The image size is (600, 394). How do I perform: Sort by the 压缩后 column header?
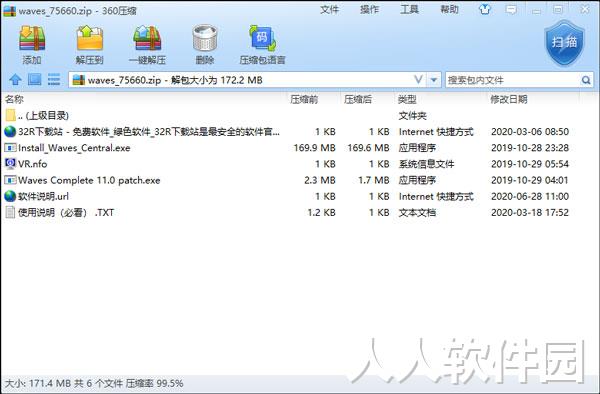(358, 99)
